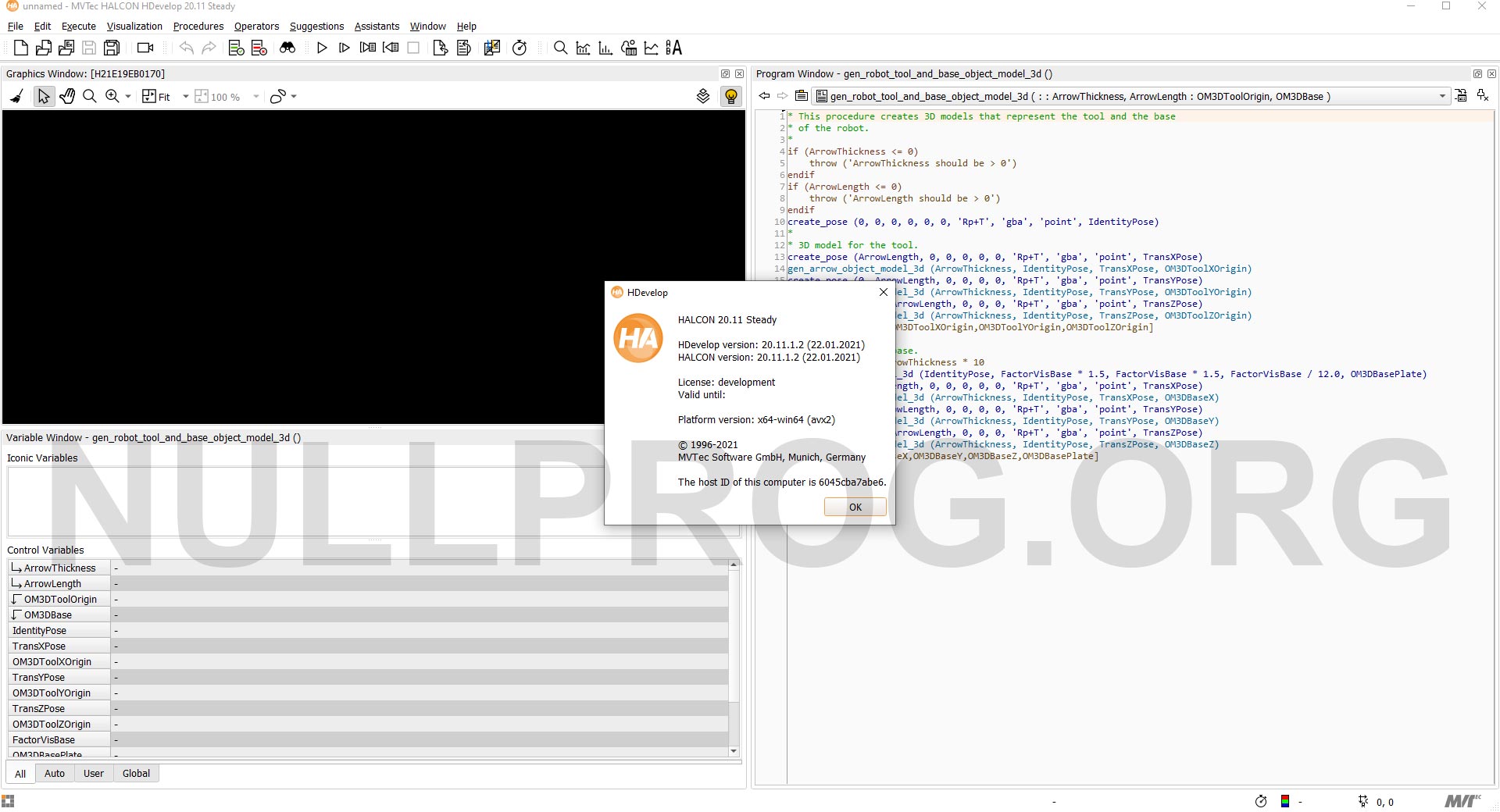This screenshot has height=812, width=1500.
Task: Select the hand pan tool
Action: click(x=67, y=97)
